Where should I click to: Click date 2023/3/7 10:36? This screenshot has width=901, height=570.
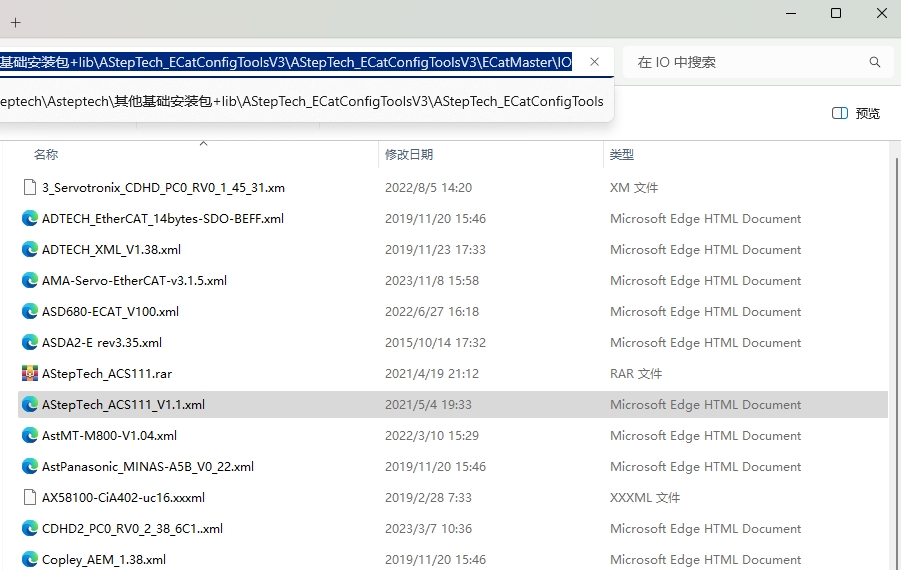429,529
